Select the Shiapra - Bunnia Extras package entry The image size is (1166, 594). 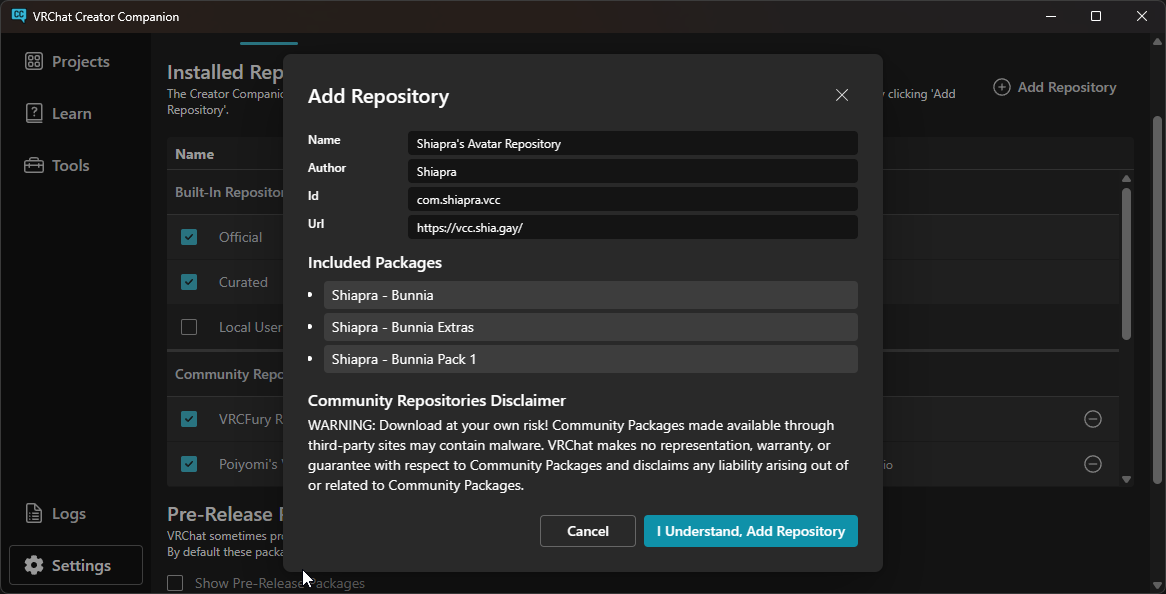coord(590,327)
